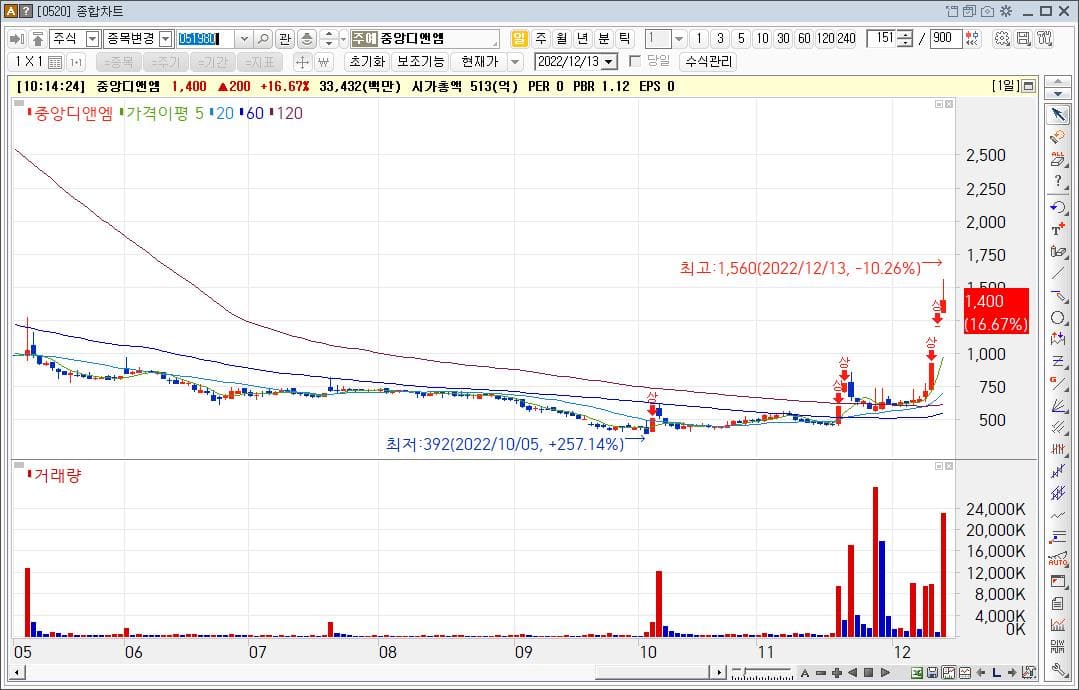Click the 240 period shortcut button

click(846, 39)
